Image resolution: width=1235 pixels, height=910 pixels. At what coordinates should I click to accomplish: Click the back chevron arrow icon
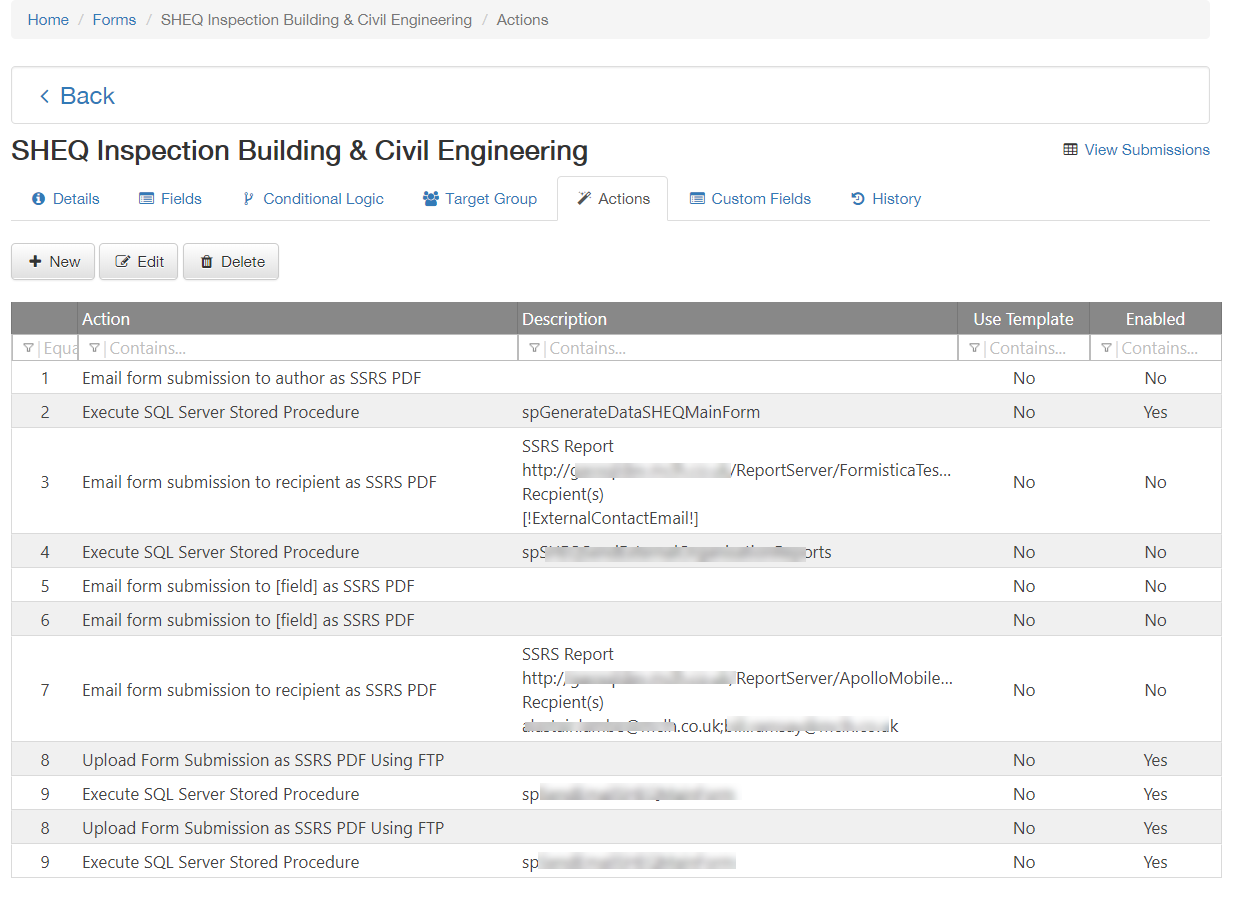coord(44,96)
